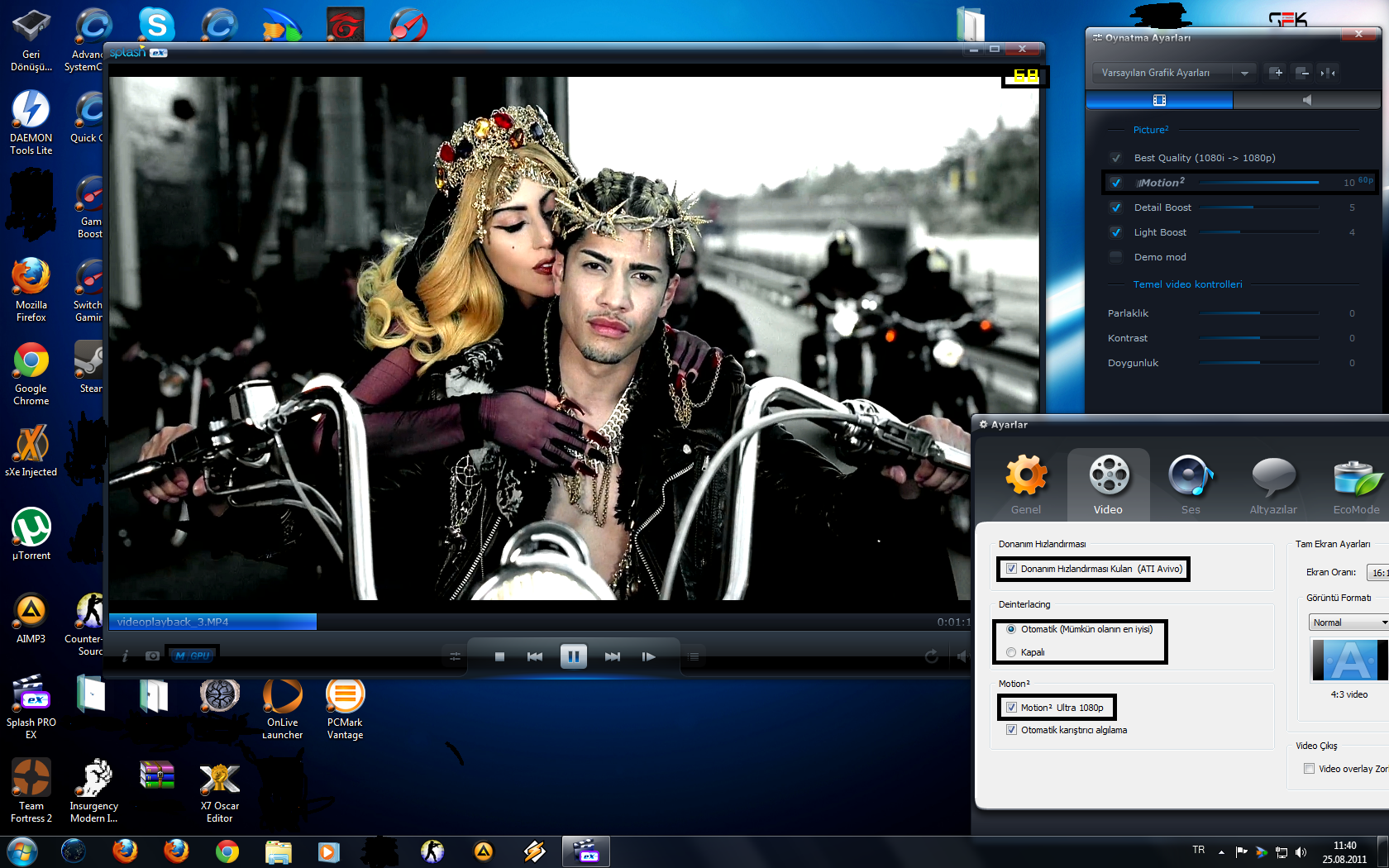Toggle the Detail Boost checkbox
Screen dimensions: 1389x868
pyautogui.click(x=1116, y=207)
